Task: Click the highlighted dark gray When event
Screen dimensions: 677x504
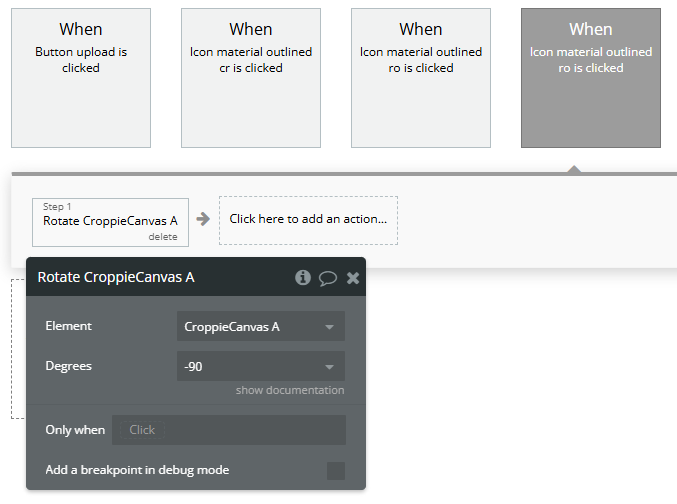Action: point(591,78)
